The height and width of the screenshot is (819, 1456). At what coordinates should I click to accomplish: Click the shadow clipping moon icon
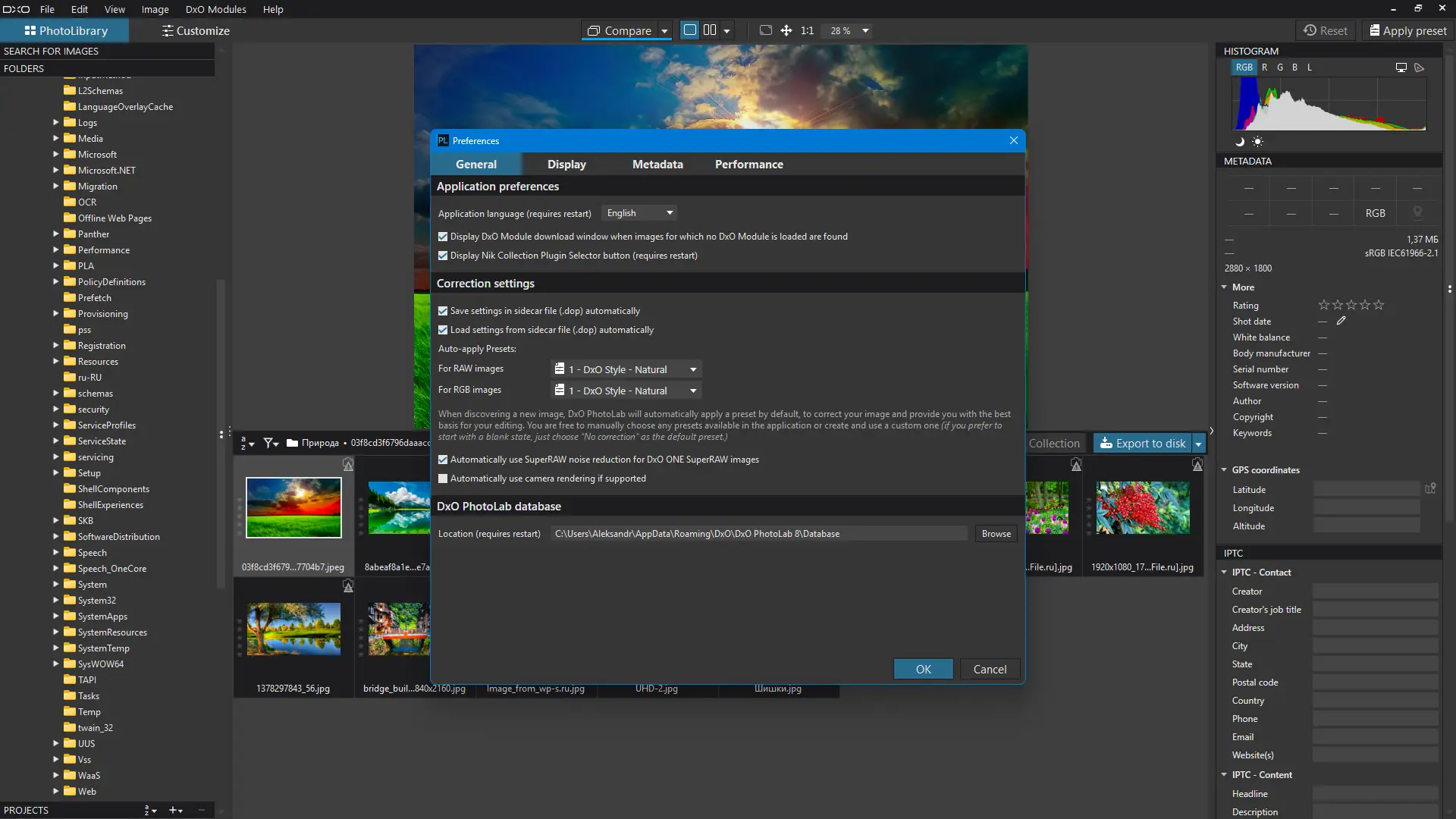point(1240,142)
